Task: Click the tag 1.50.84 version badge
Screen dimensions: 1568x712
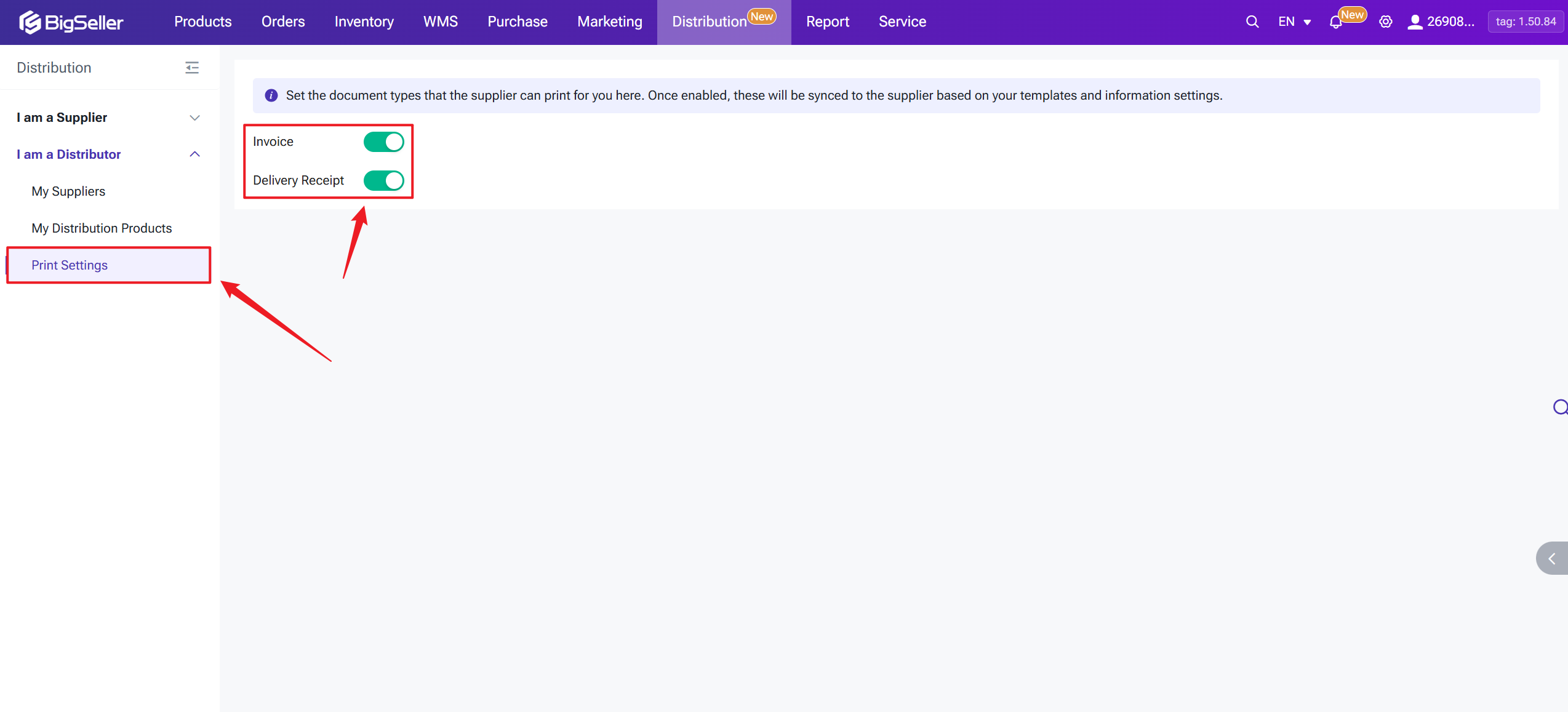Action: (1526, 22)
